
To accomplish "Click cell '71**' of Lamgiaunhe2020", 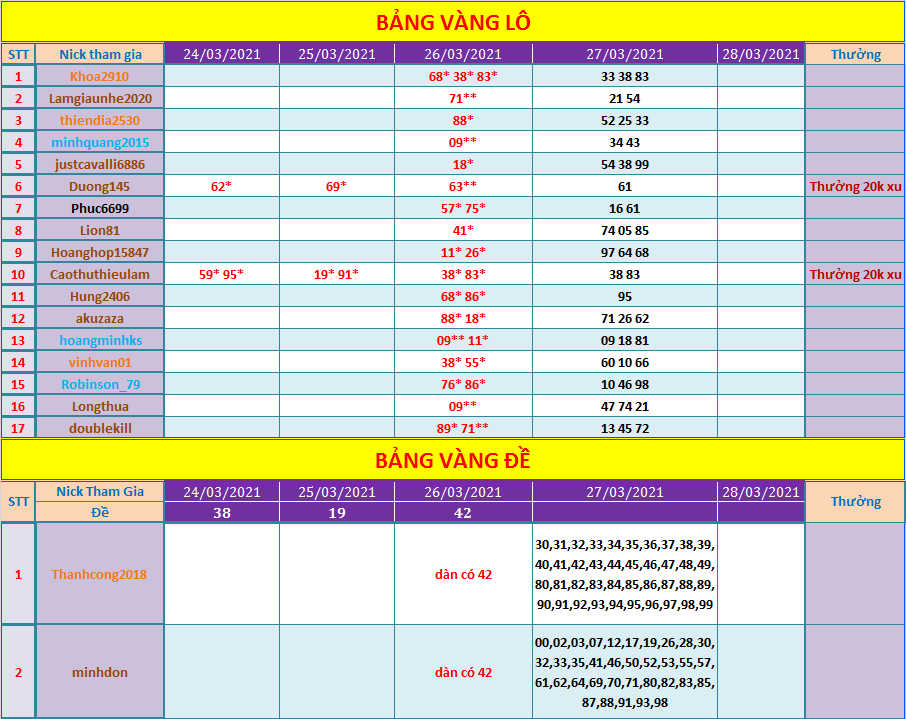I will (463, 98).
